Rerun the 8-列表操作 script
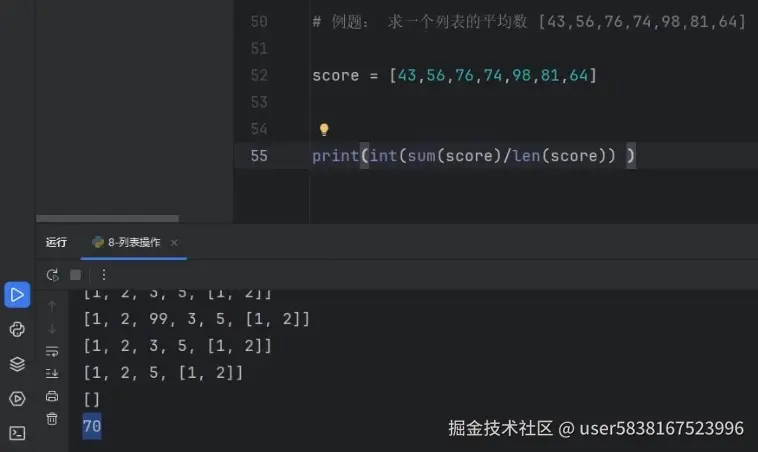The height and width of the screenshot is (452, 758). [52, 275]
